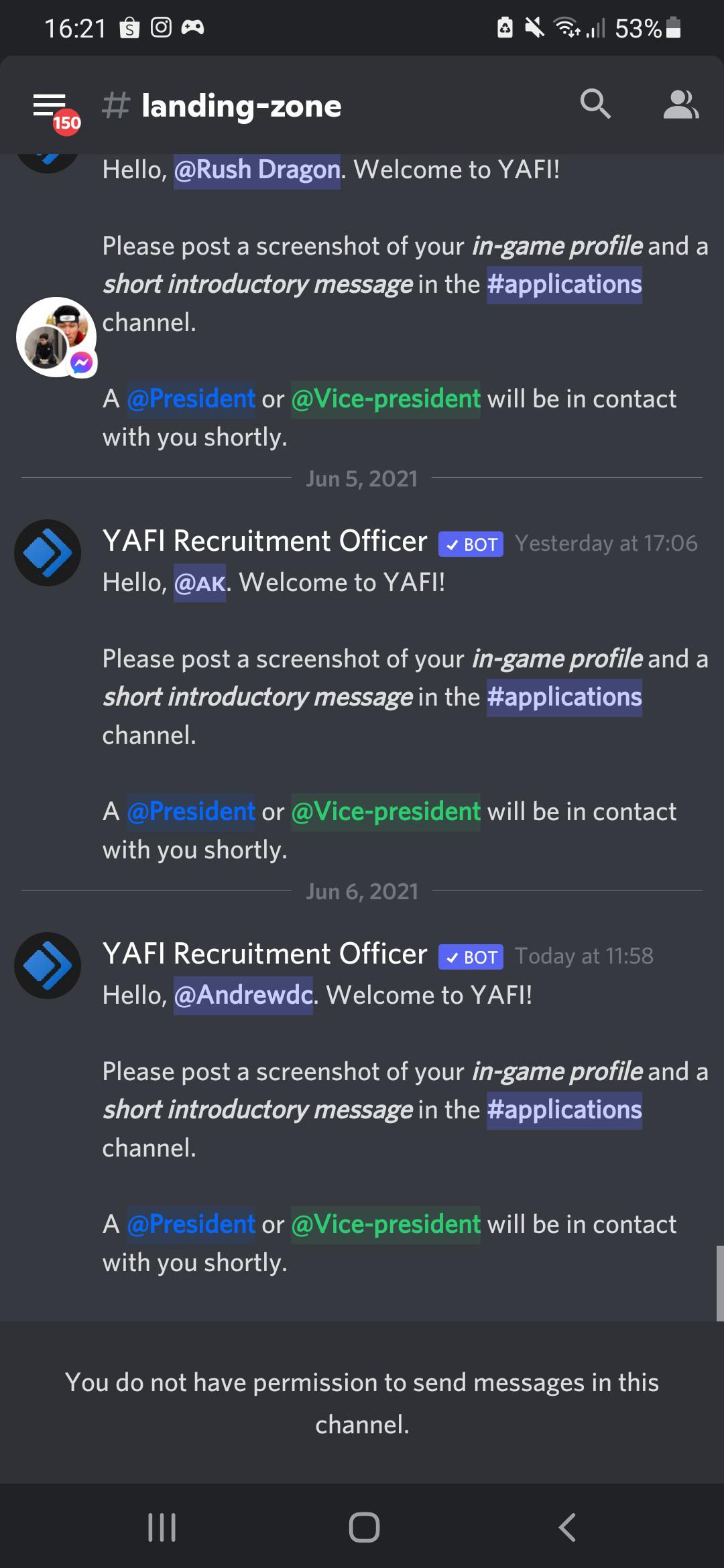Open the floating Messenger chat head
Viewport: 724px width, 1568px height.
tap(57, 337)
